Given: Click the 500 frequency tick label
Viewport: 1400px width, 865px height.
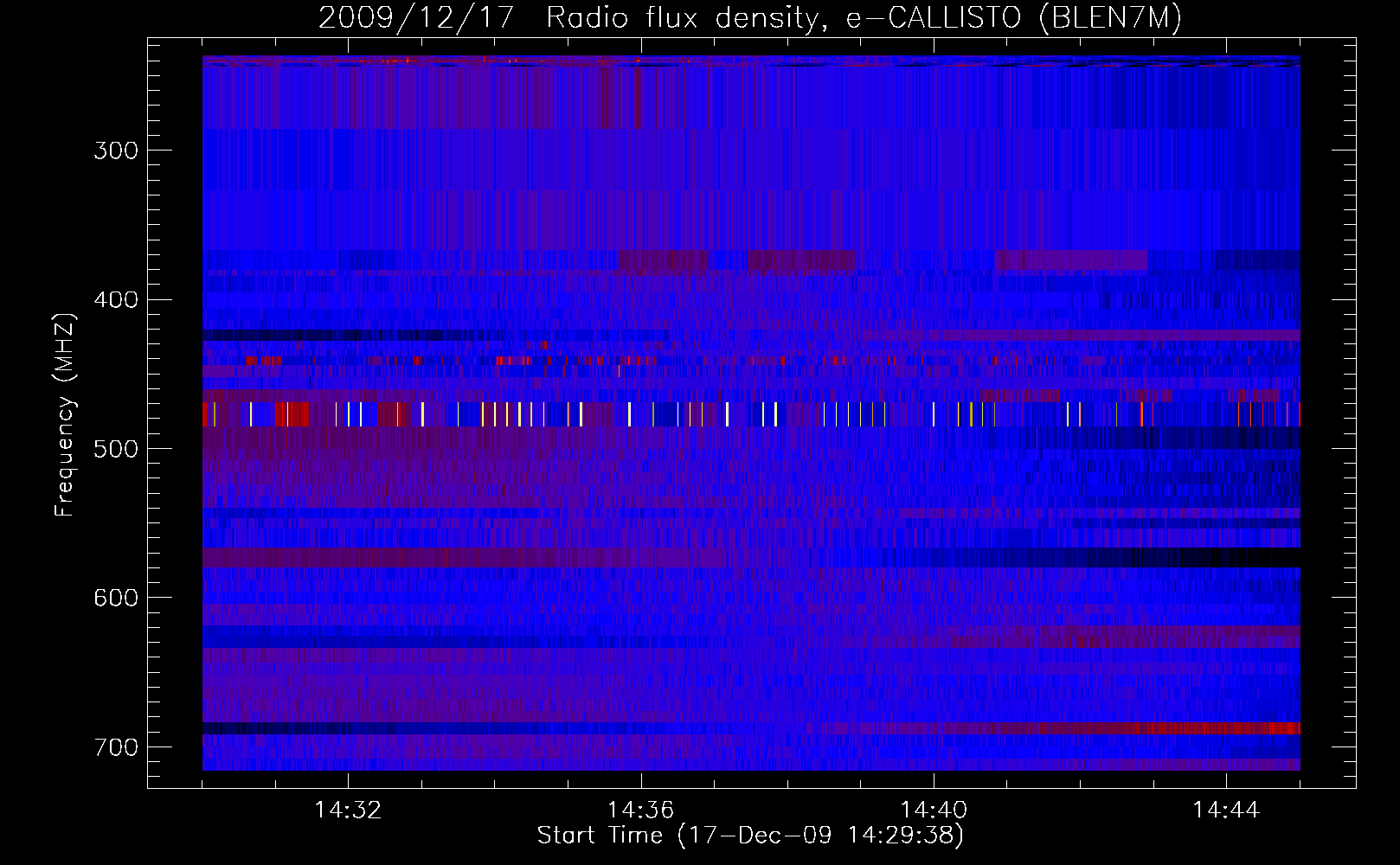Looking at the screenshot, I should [116, 449].
